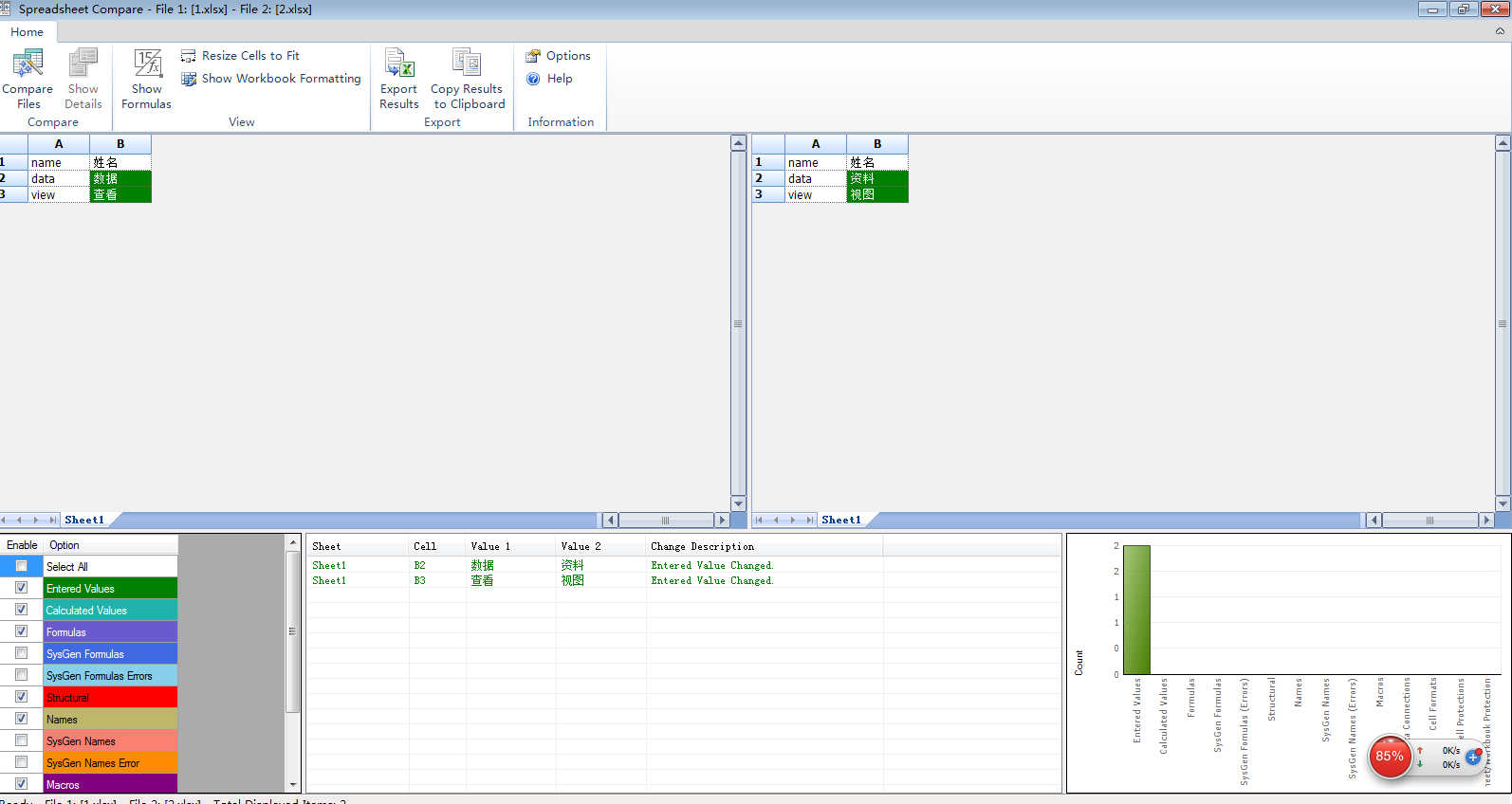Click the Show Details icon
This screenshot has height=804, width=1512.
(x=83, y=64)
